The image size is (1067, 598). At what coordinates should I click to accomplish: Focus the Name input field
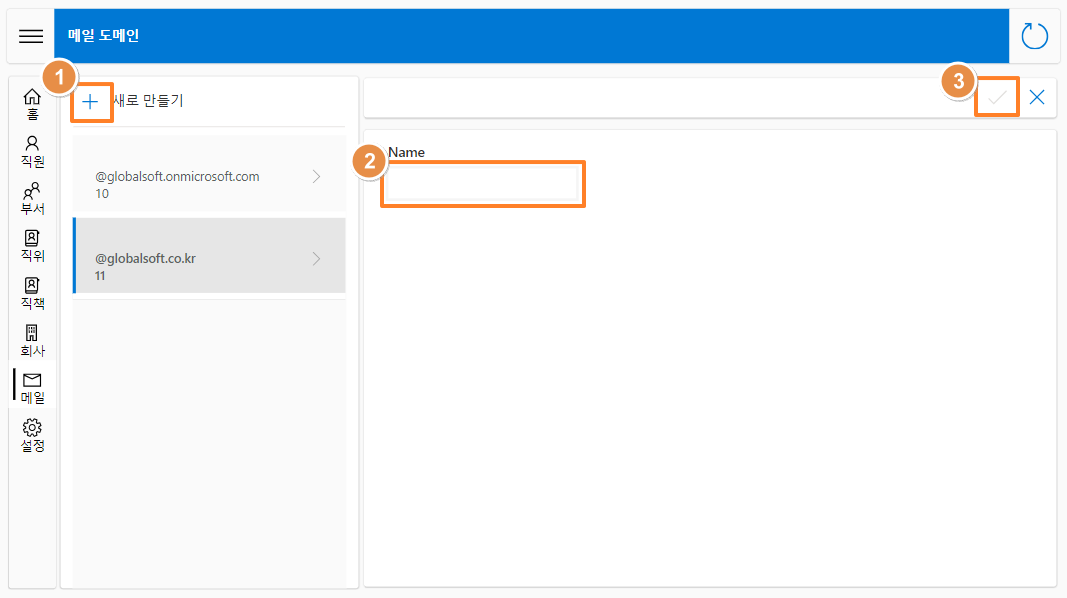pos(482,184)
